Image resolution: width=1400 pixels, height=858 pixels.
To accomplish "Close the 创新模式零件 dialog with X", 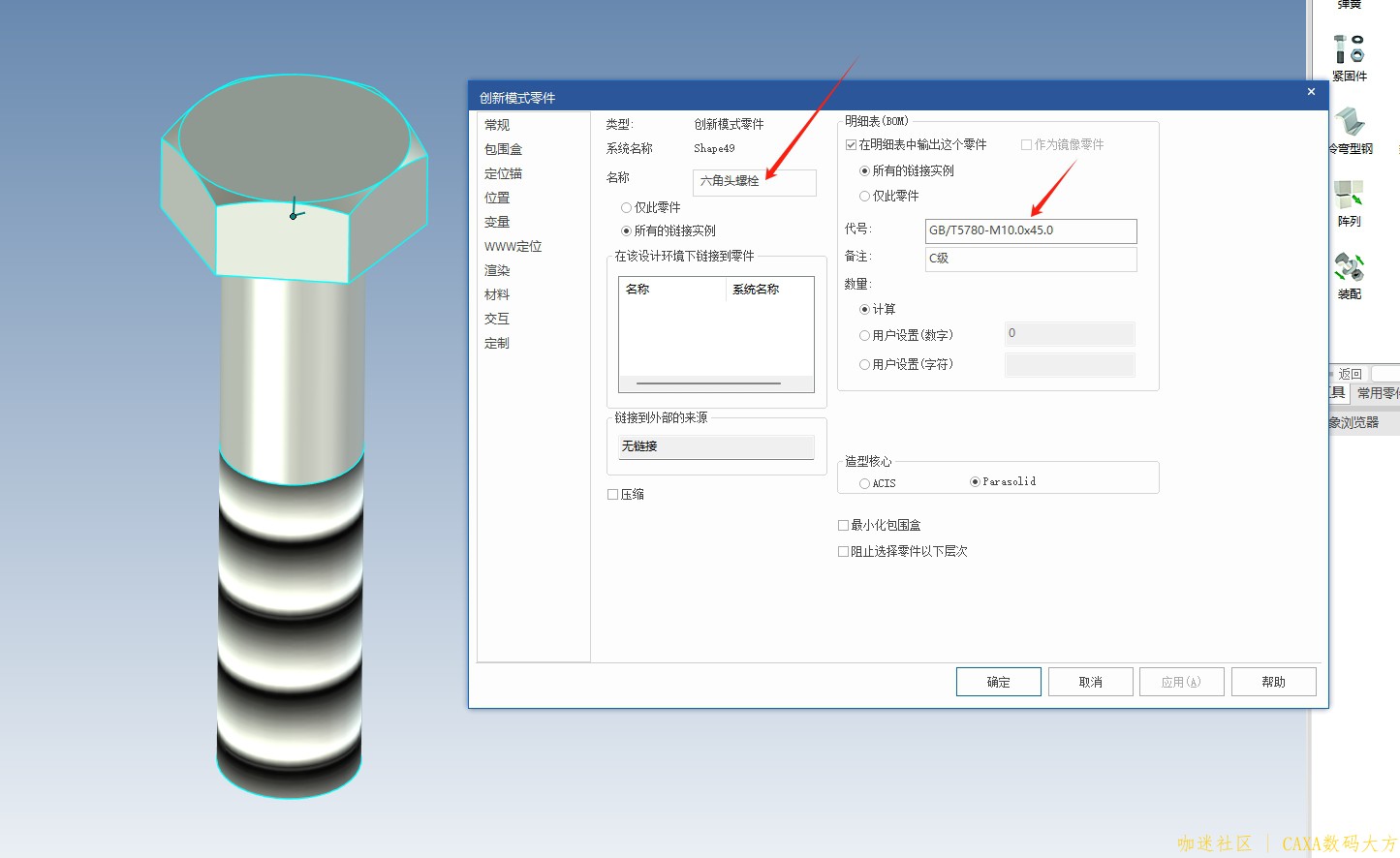I will click(1311, 92).
